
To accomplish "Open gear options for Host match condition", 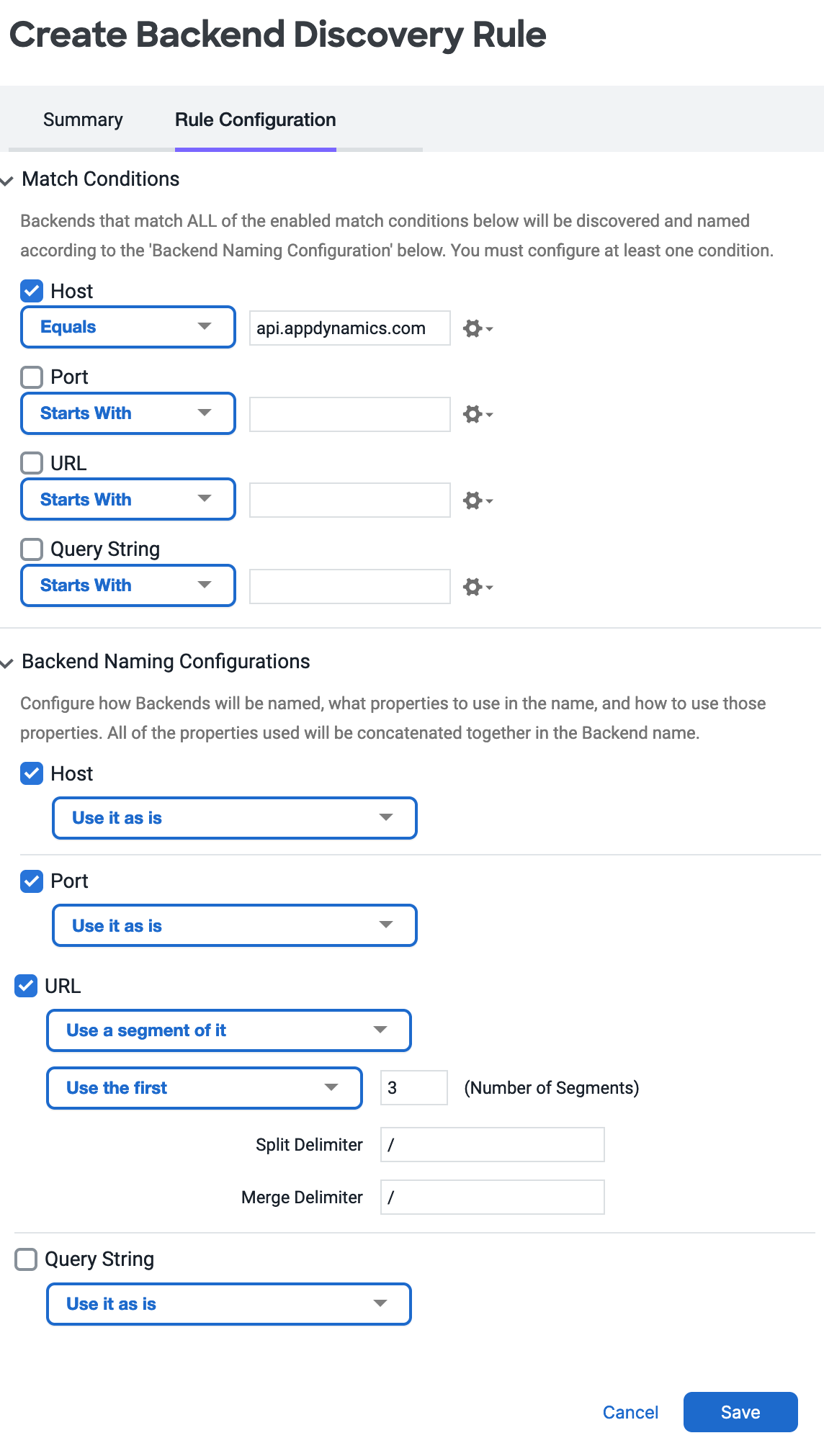I will (x=477, y=328).
